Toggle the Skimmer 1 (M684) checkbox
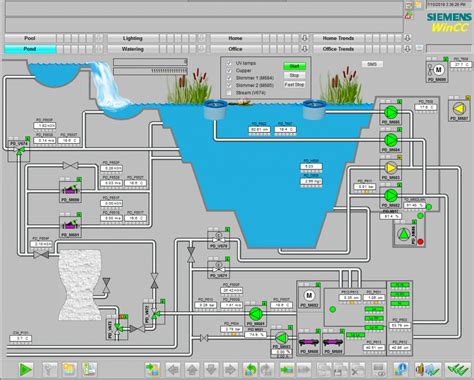474x380 pixels. 229,78
